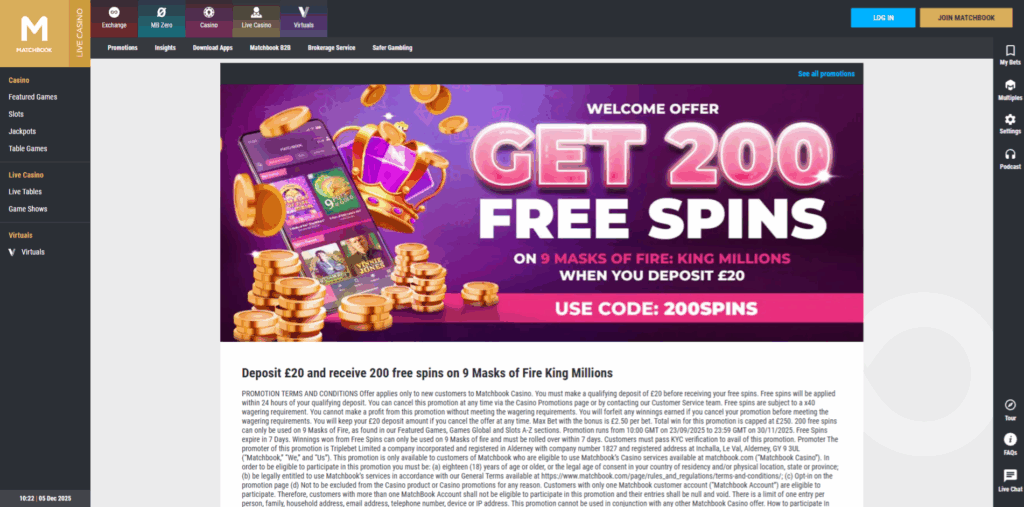Start the Tour compass icon
This screenshot has height=507, width=1024.
point(1010,404)
